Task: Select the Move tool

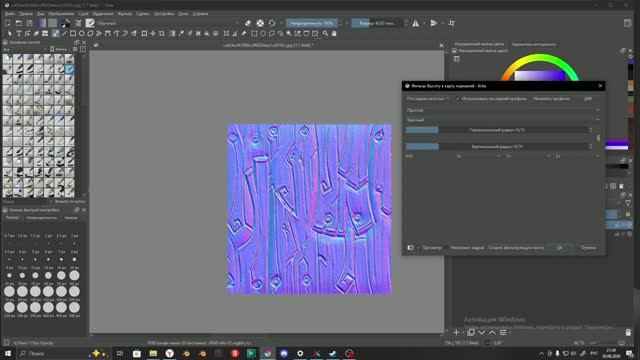Action: click(153, 33)
